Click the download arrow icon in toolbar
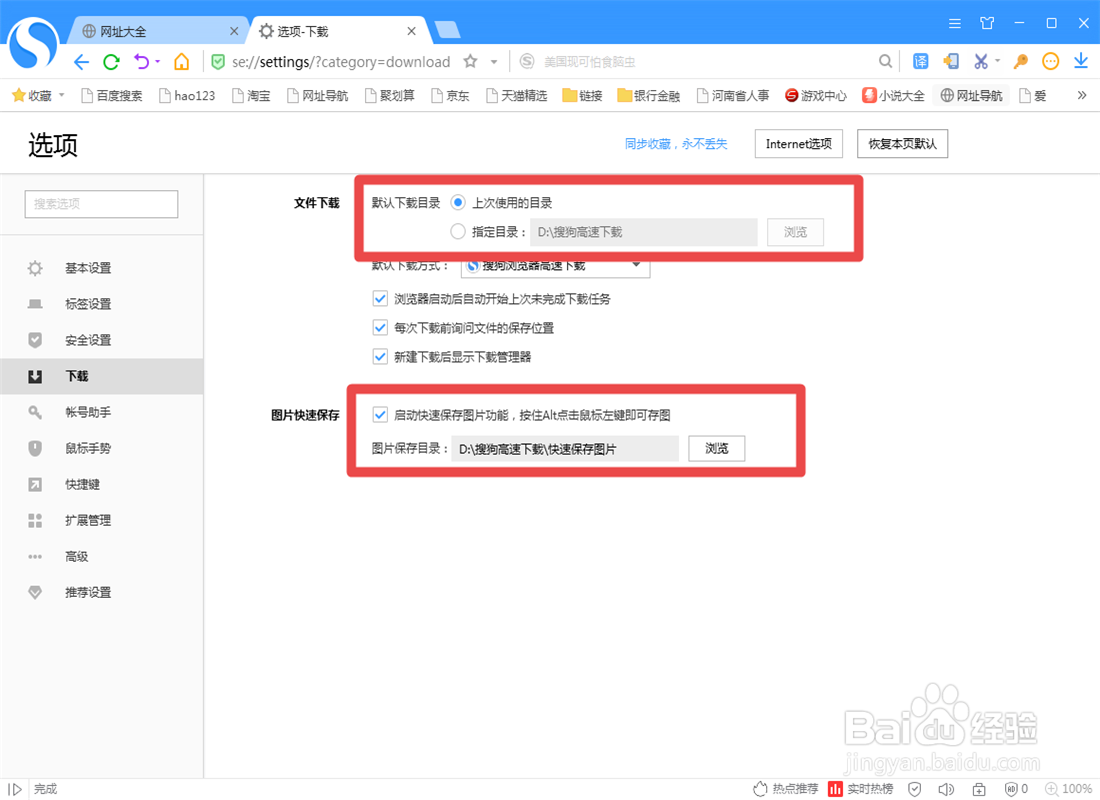1100x800 pixels. point(1080,60)
